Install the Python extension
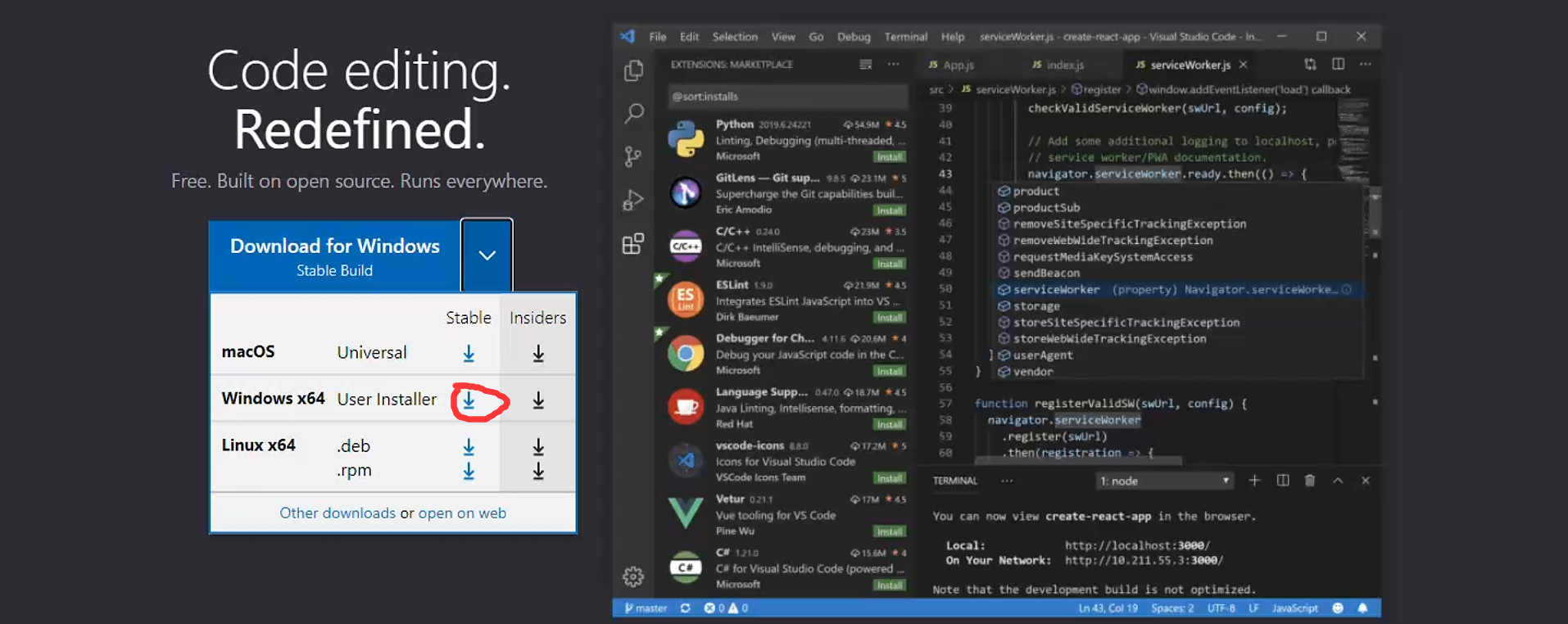Image resolution: width=1568 pixels, height=624 pixels. tap(889, 156)
